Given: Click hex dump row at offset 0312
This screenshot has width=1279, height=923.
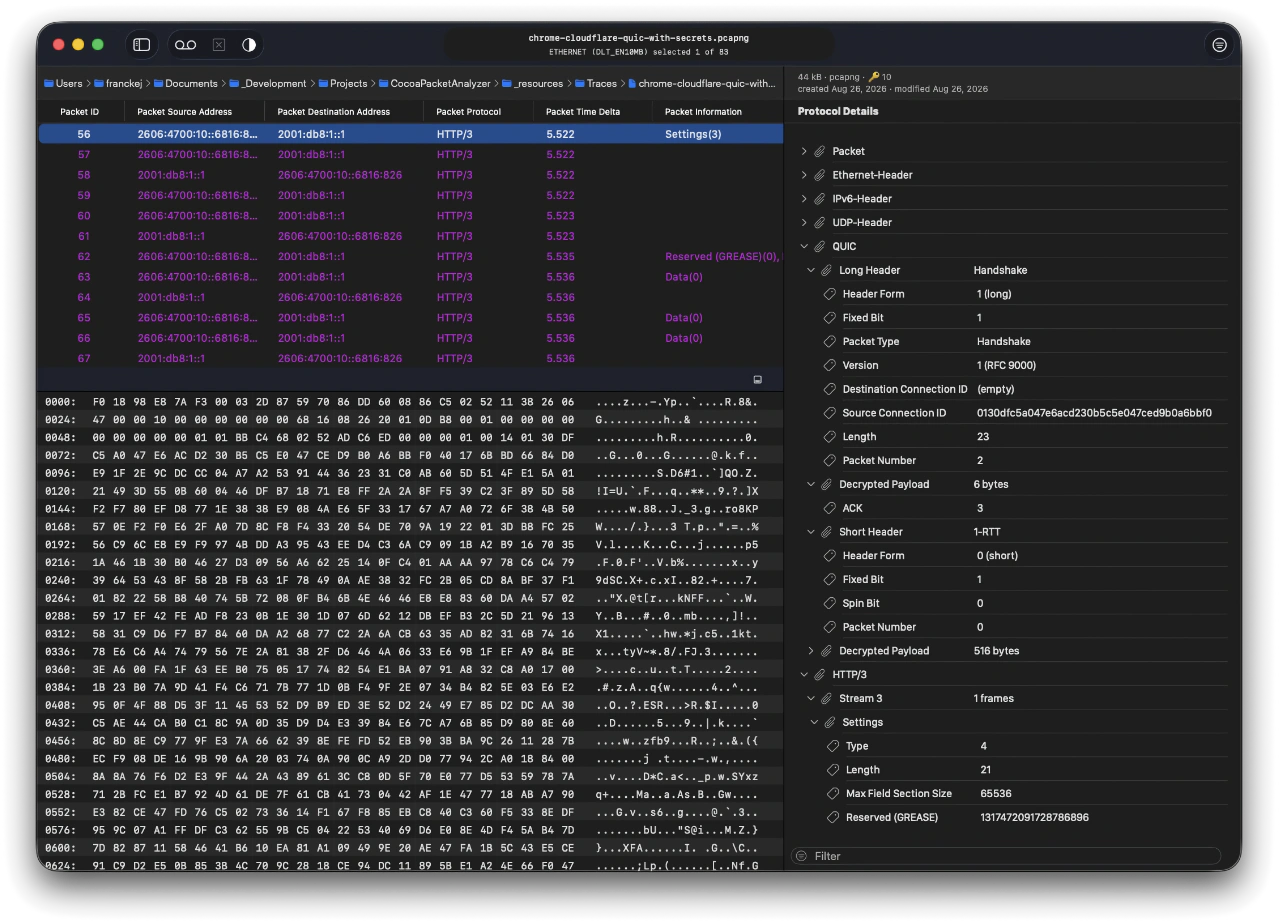Looking at the screenshot, I should (x=411, y=633).
